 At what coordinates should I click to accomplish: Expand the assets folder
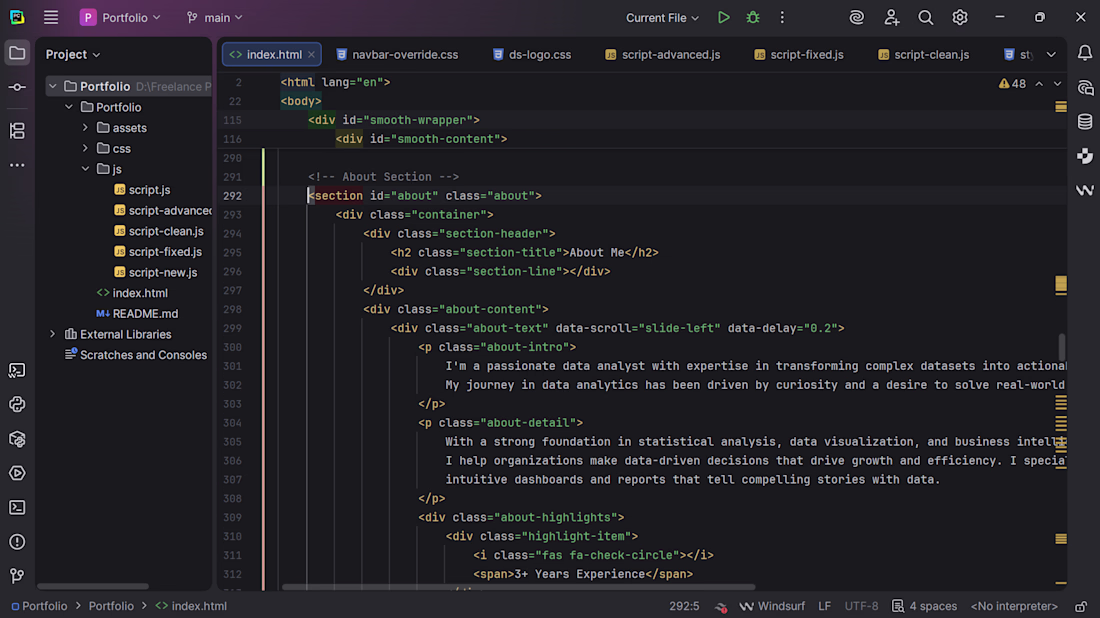tap(85, 128)
